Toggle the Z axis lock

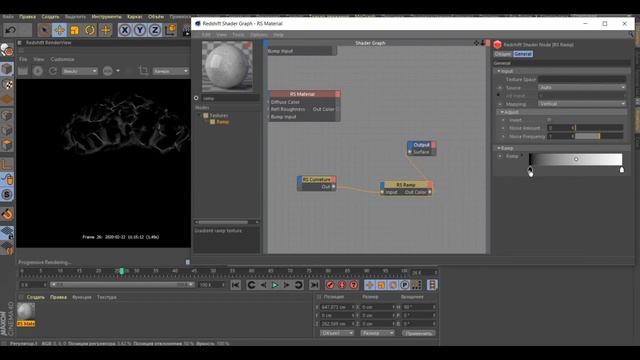coord(155,30)
